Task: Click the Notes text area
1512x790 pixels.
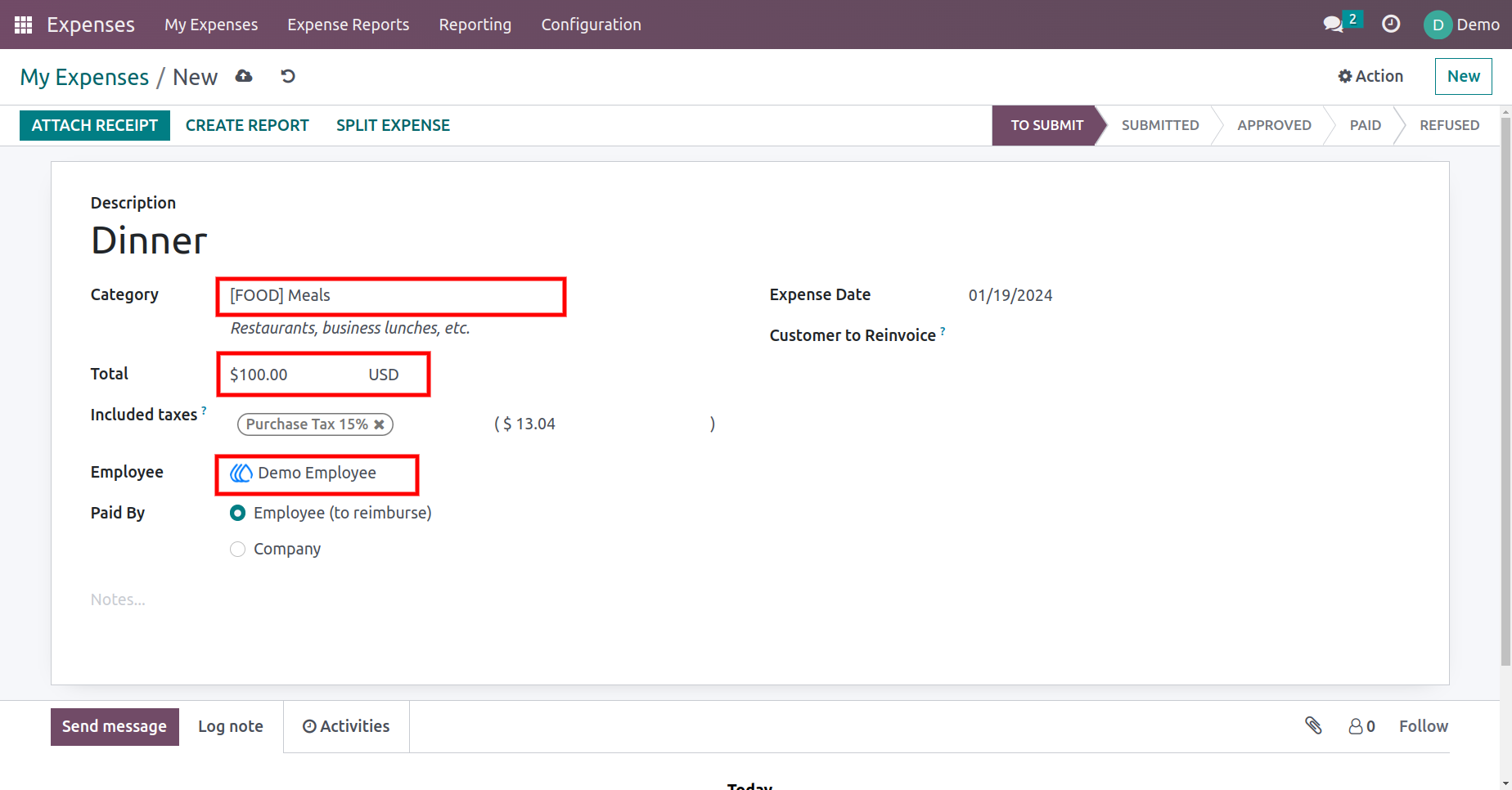Action: 118,599
